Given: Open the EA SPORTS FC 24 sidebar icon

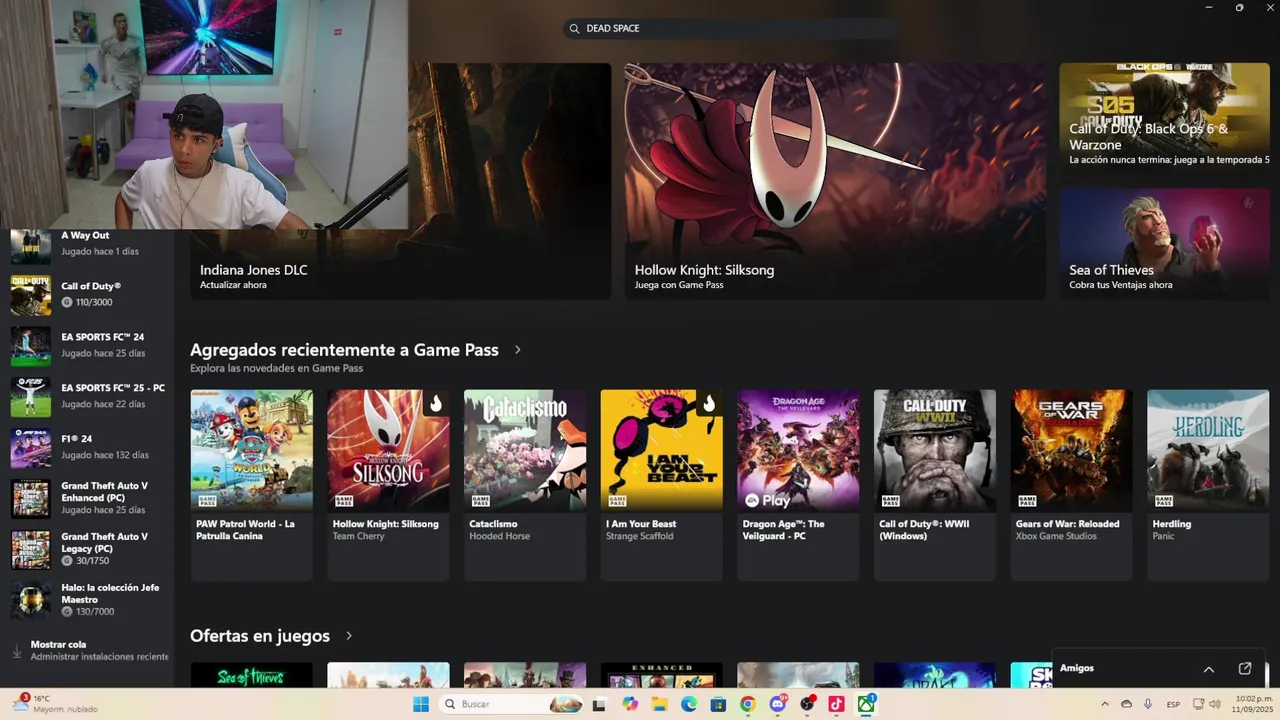Looking at the screenshot, I should (30, 346).
